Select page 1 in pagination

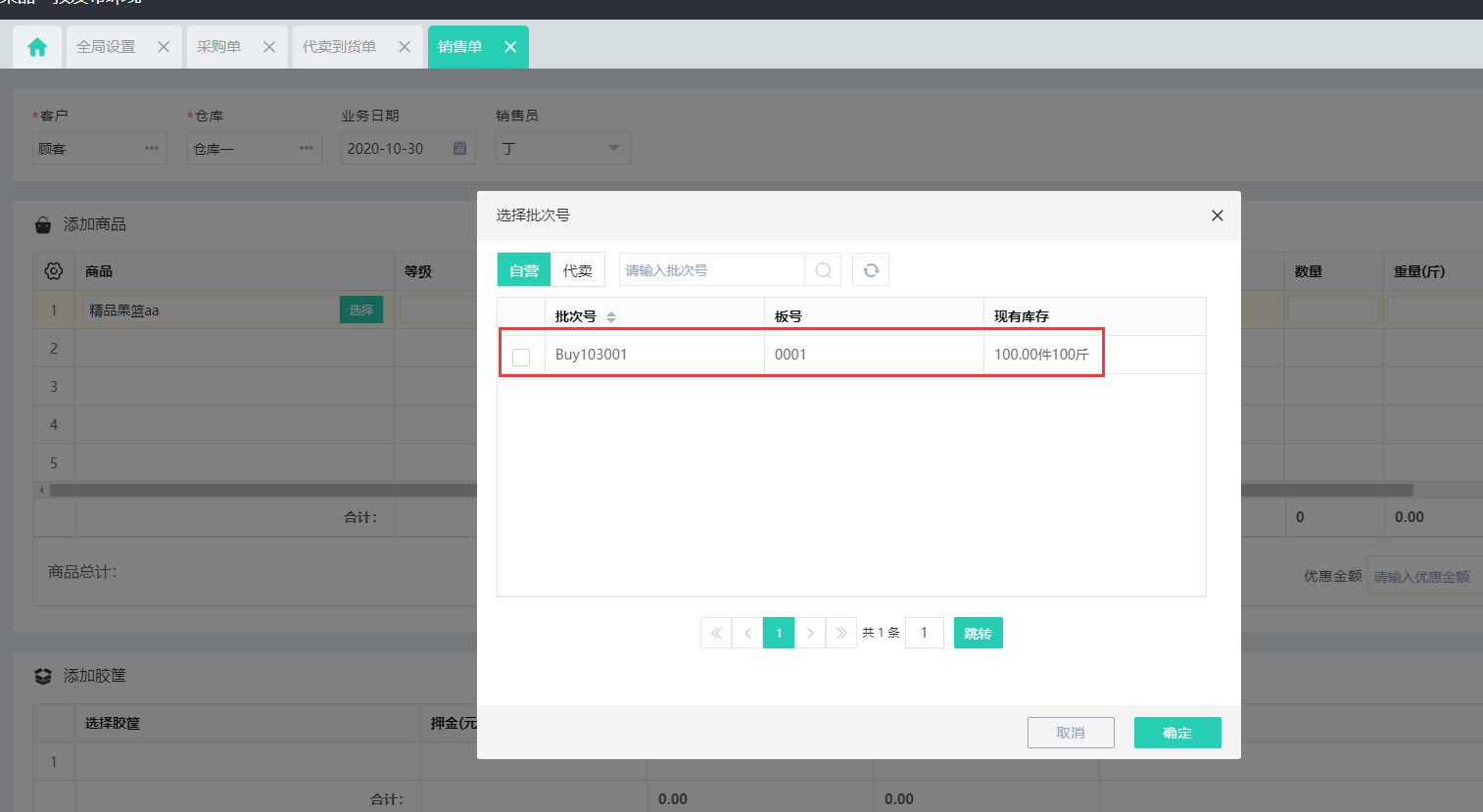point(779,633)
